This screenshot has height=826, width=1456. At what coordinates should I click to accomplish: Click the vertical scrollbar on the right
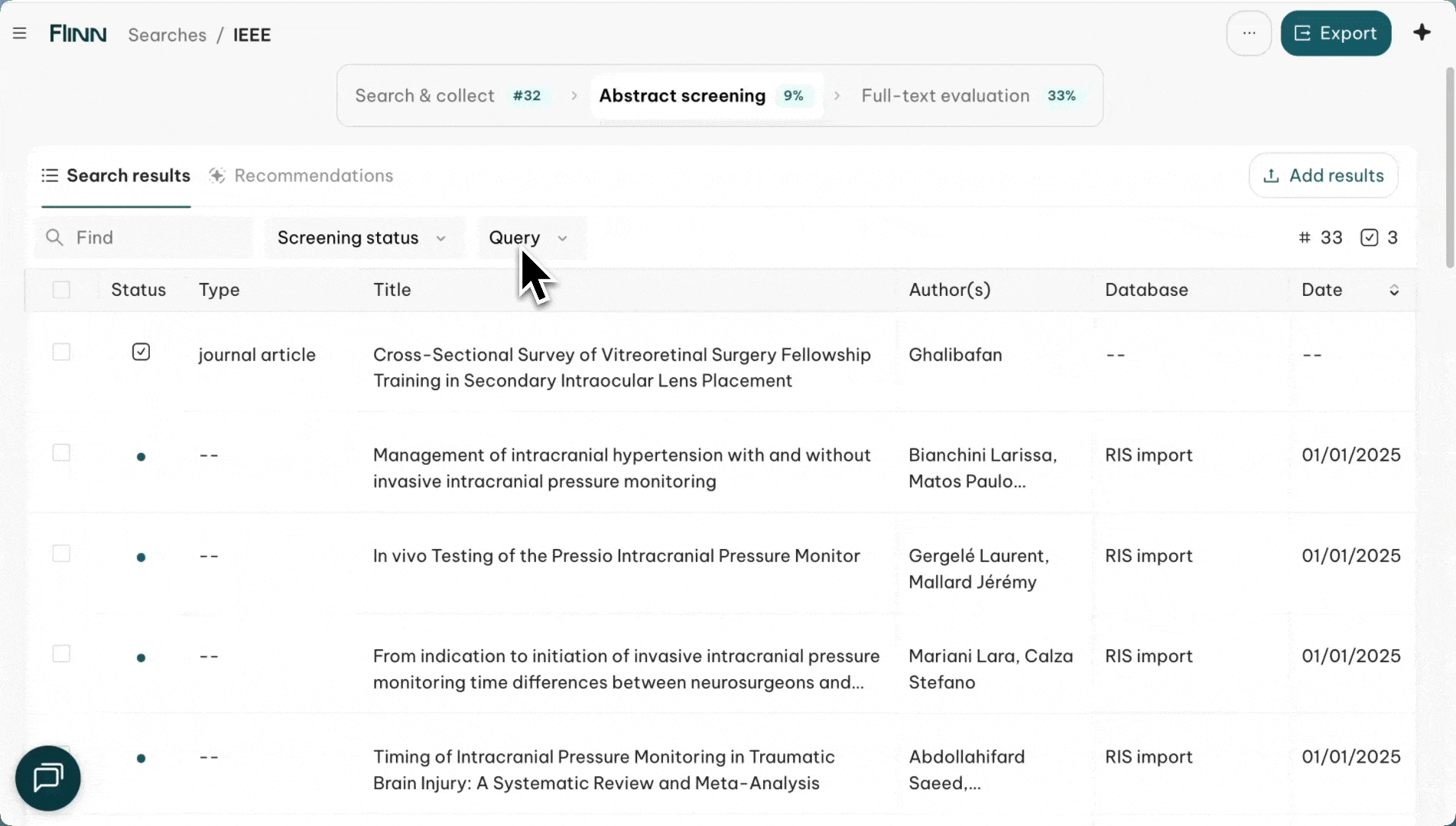point(1449,168)
